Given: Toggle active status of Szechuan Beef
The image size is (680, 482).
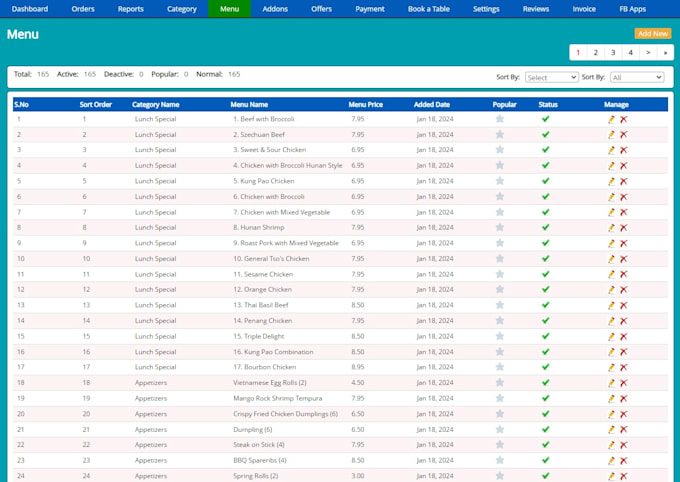Looking at the screenshot, I should (x=546, y=134).
